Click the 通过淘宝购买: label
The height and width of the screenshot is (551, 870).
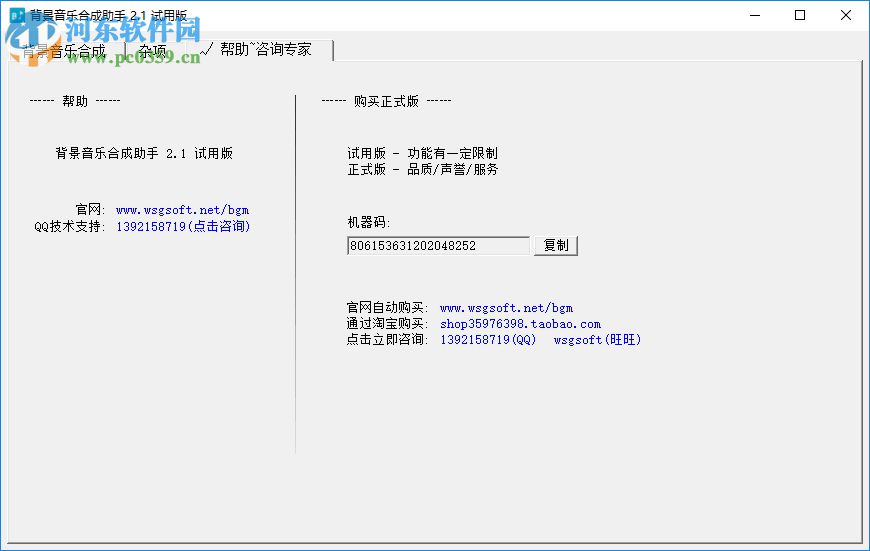coord(387,323)
